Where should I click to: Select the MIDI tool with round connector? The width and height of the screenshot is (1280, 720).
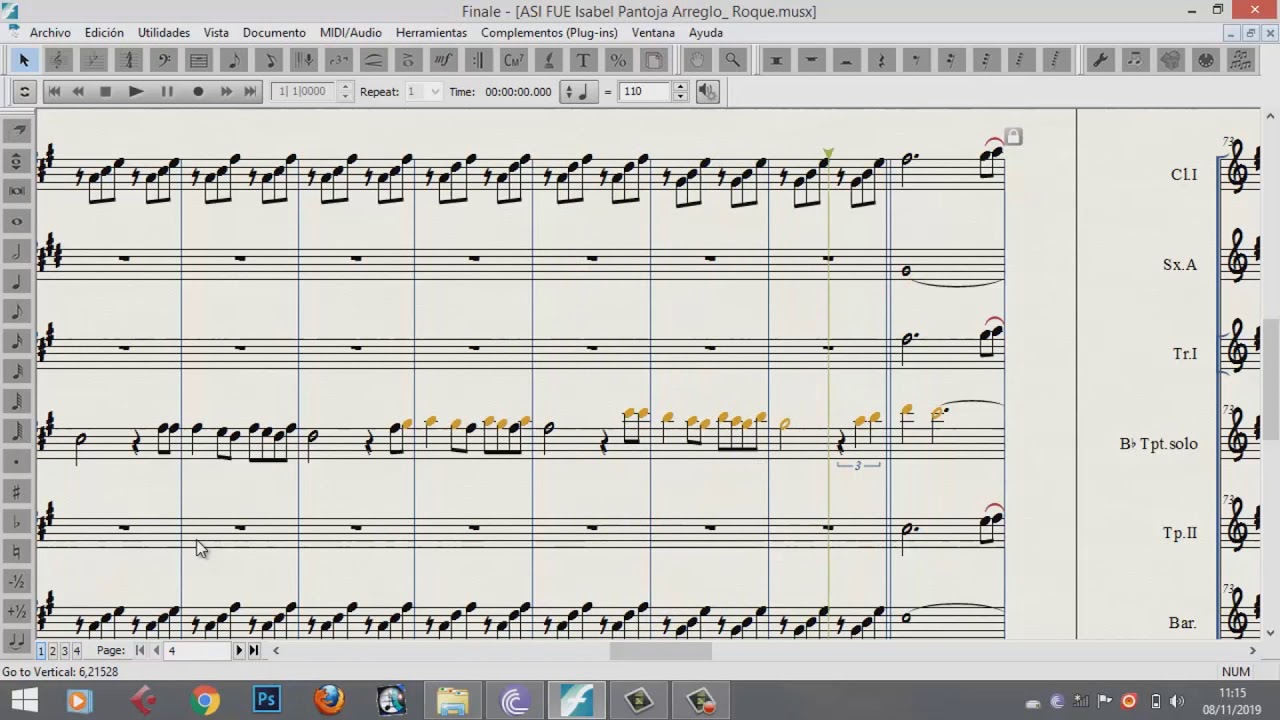point(1205,61)
